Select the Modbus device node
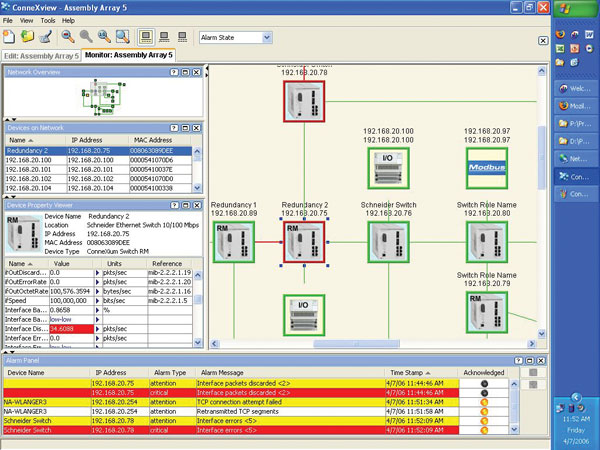 tap(488, 170)
